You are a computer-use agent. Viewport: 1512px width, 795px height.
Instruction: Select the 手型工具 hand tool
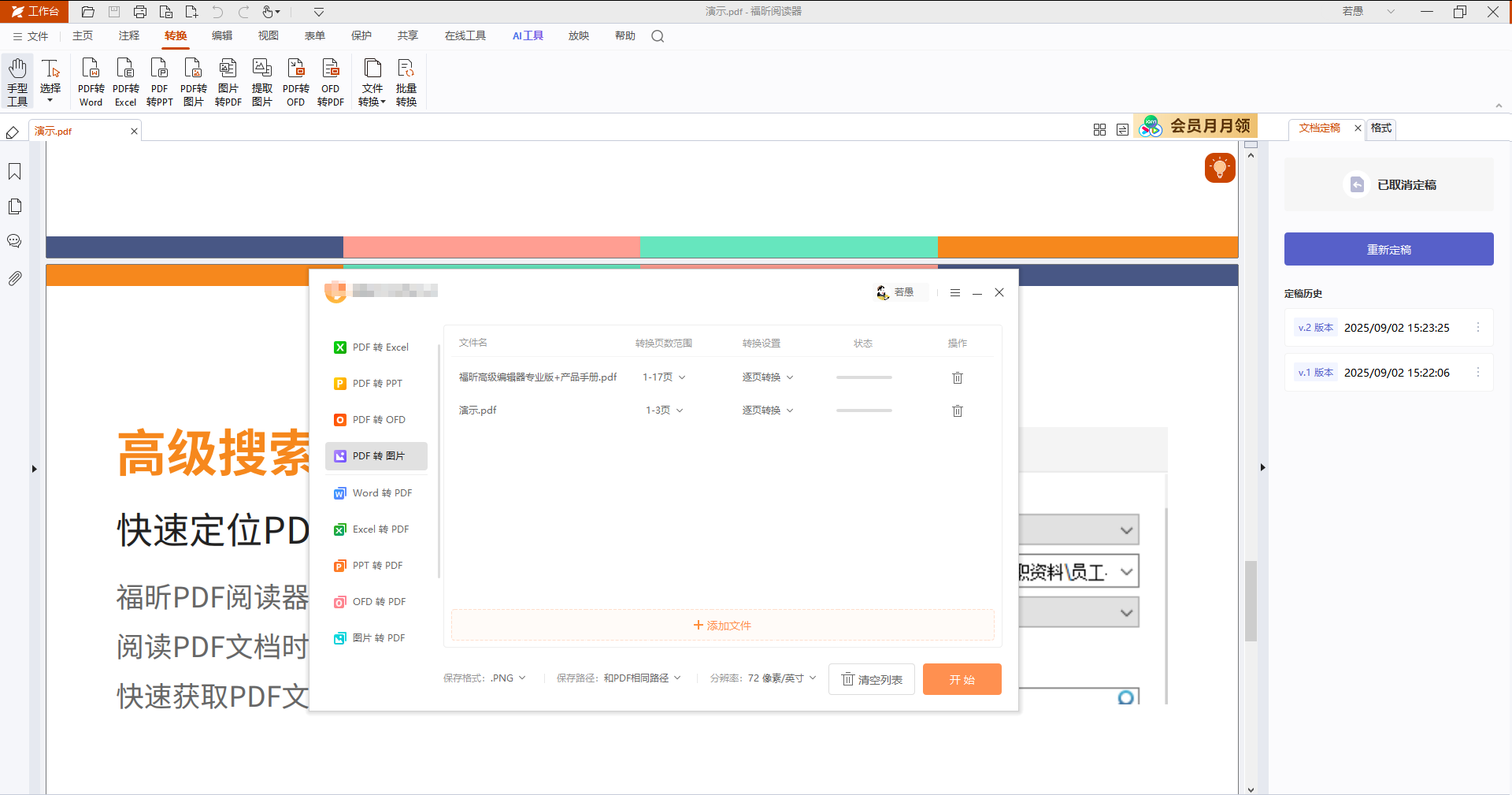pyautogui.click(x=17, y=82)
